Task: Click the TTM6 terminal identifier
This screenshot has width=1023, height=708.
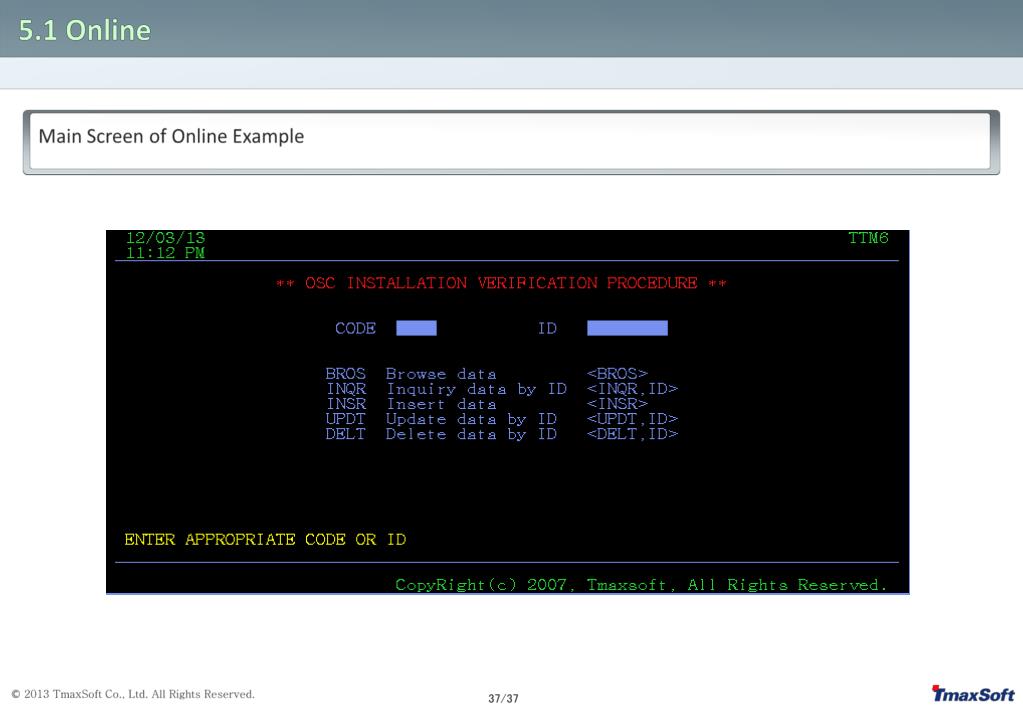Action: point(868,238)
